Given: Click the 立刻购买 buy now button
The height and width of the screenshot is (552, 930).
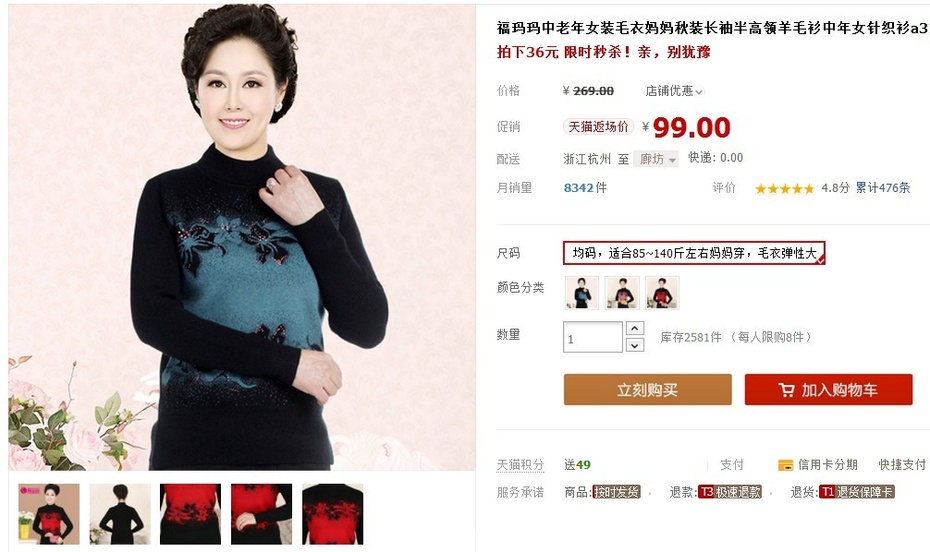Looking at the screenshot, I should tap(647, 390).
